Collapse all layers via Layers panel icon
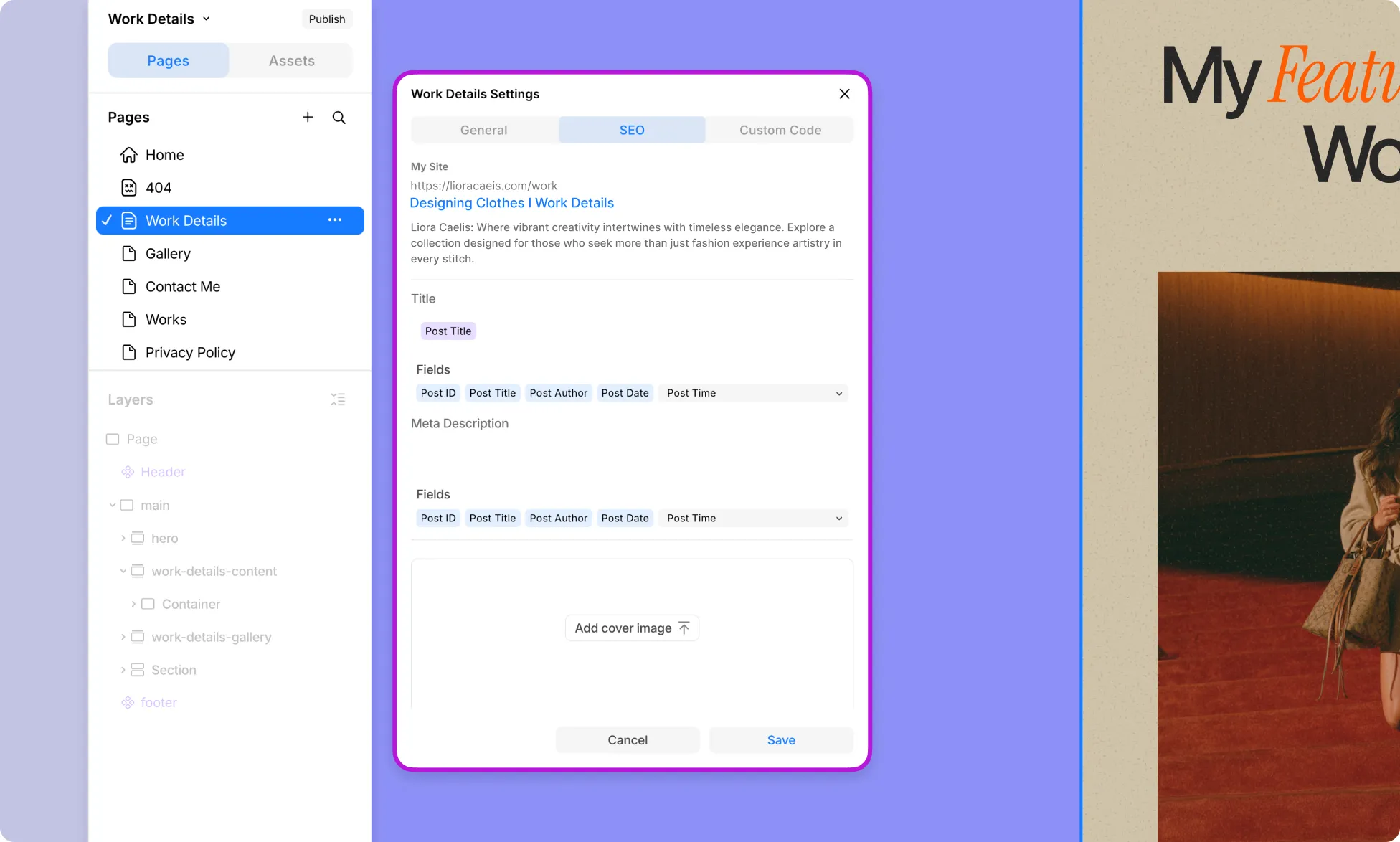The height and width of the screenshot is (842, 1400). pyautogui.click(x=338, y=399)
